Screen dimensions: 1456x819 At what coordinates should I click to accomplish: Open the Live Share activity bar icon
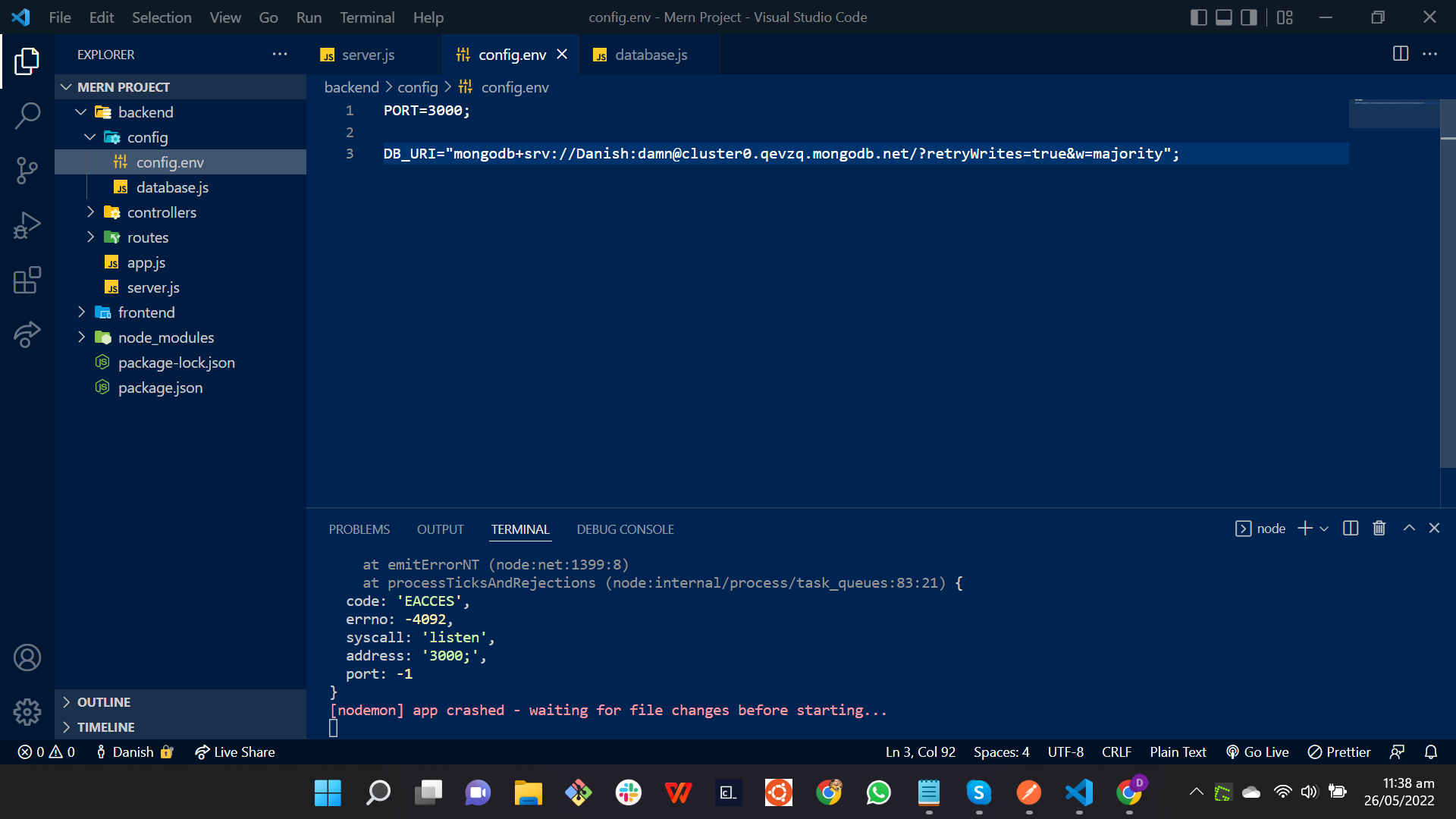[x=27, y=334]
